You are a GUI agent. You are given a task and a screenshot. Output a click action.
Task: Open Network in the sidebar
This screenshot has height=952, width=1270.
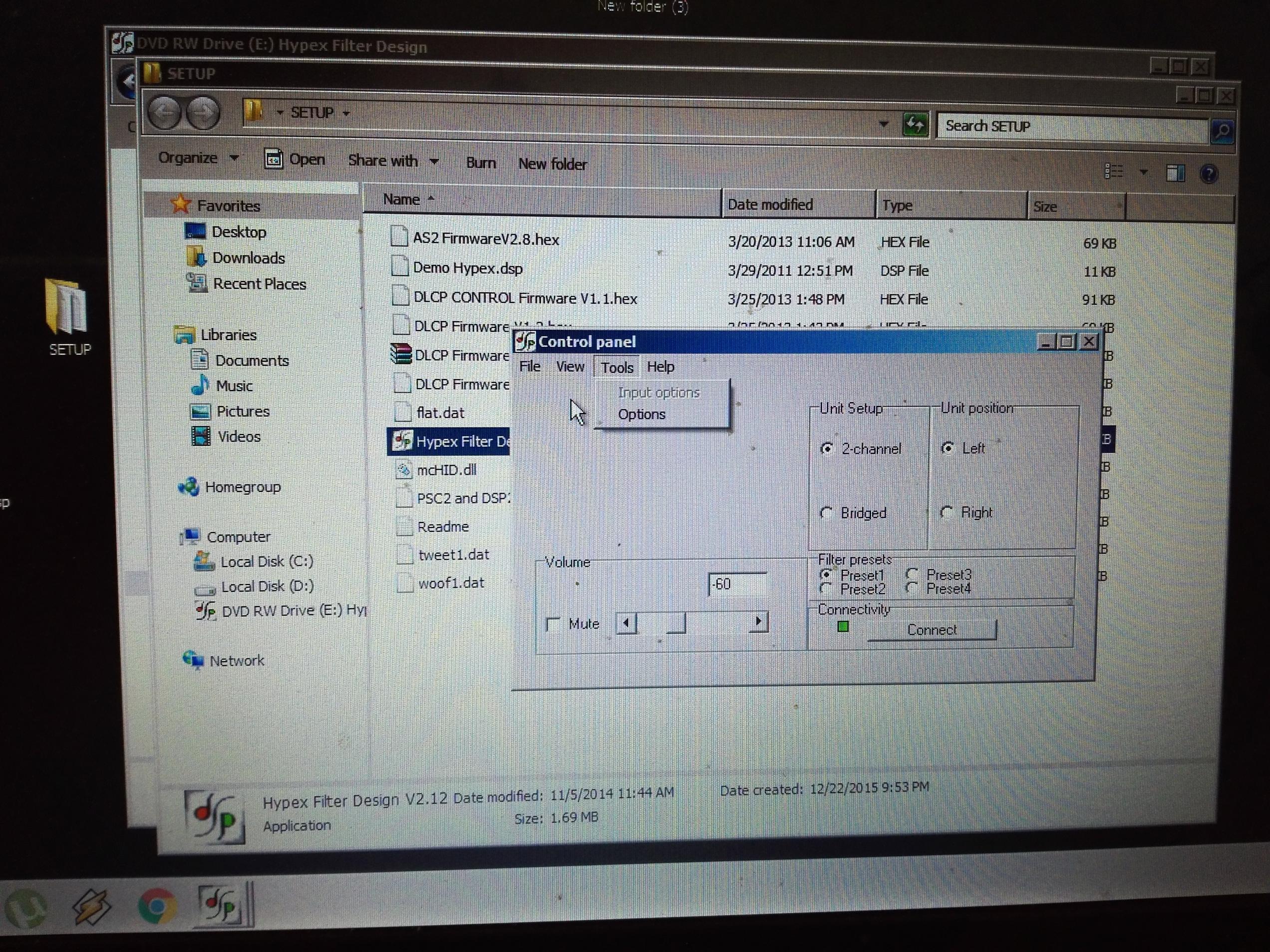click(223, 661)
